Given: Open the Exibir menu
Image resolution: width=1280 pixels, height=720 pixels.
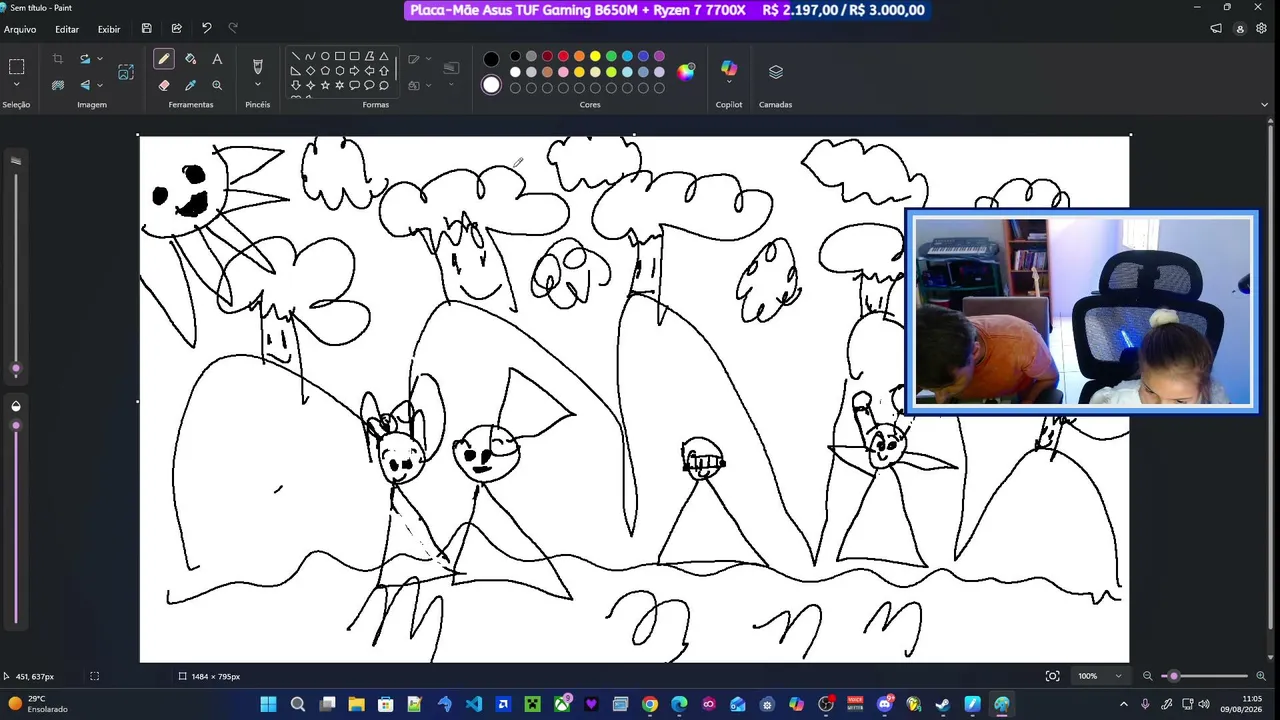Looking at the screenshot, I should (x=109, y=29).
